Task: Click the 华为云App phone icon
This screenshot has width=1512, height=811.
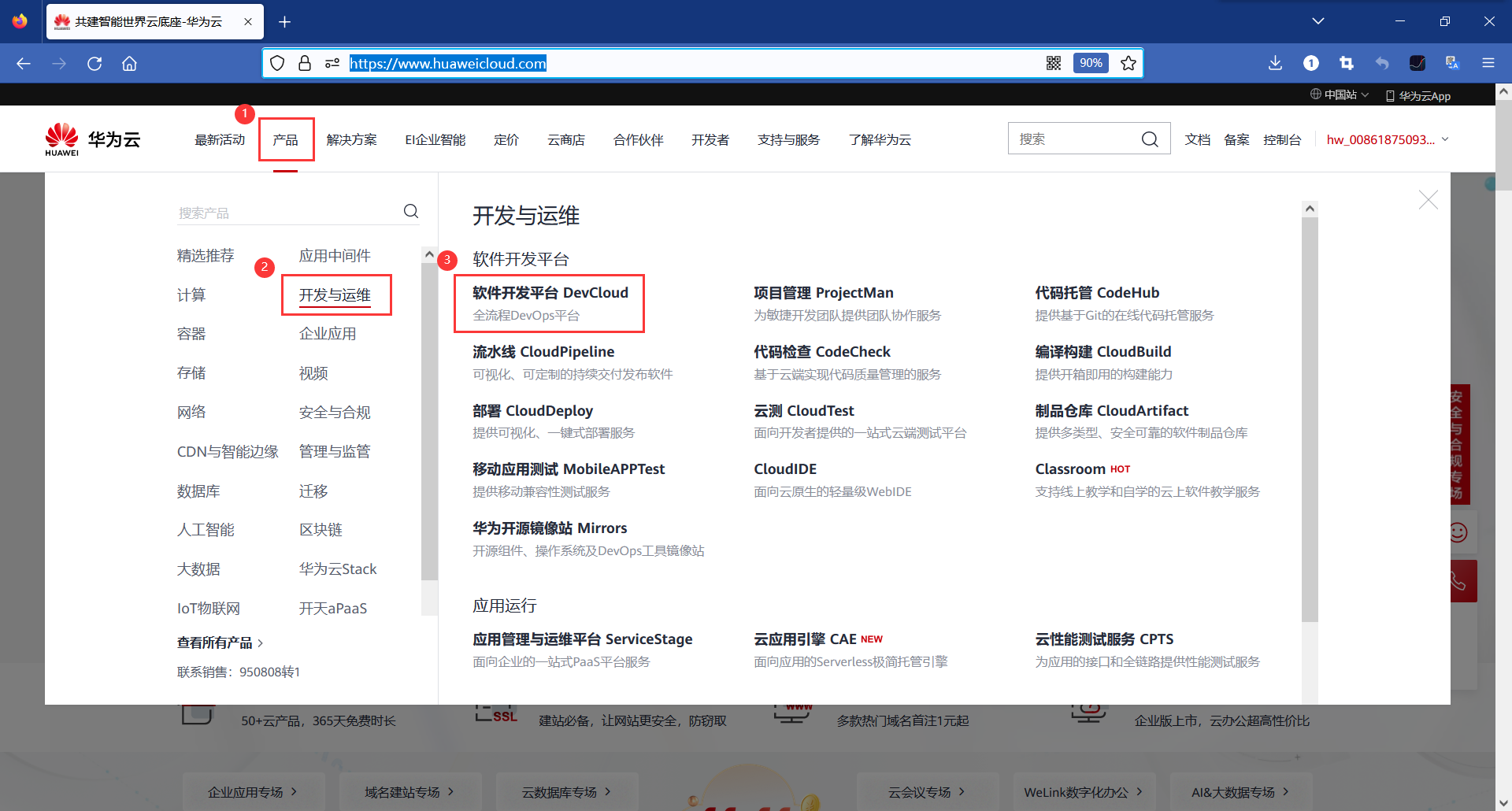Action: click(x=1391, y=95)
